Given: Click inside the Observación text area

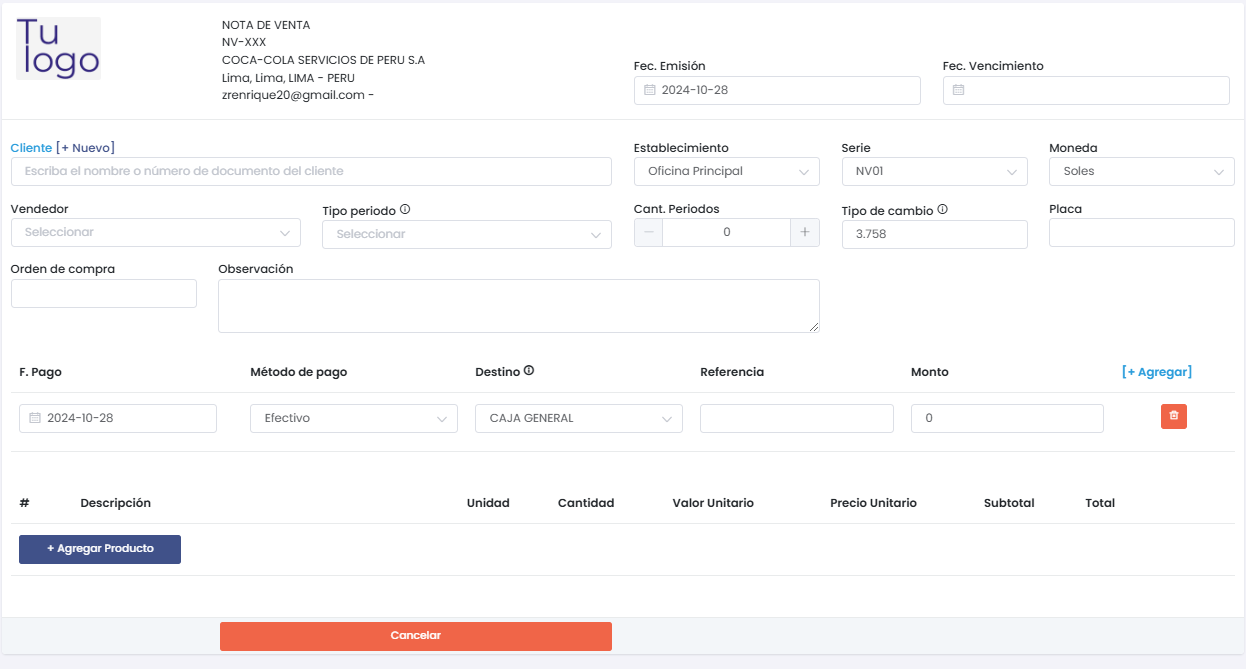Looking at the screenshot, I should click(518, 305).
